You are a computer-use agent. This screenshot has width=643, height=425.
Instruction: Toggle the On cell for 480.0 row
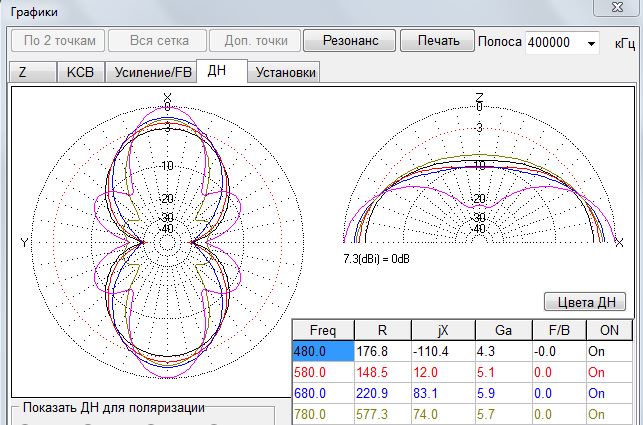click(x=609, y=352)
